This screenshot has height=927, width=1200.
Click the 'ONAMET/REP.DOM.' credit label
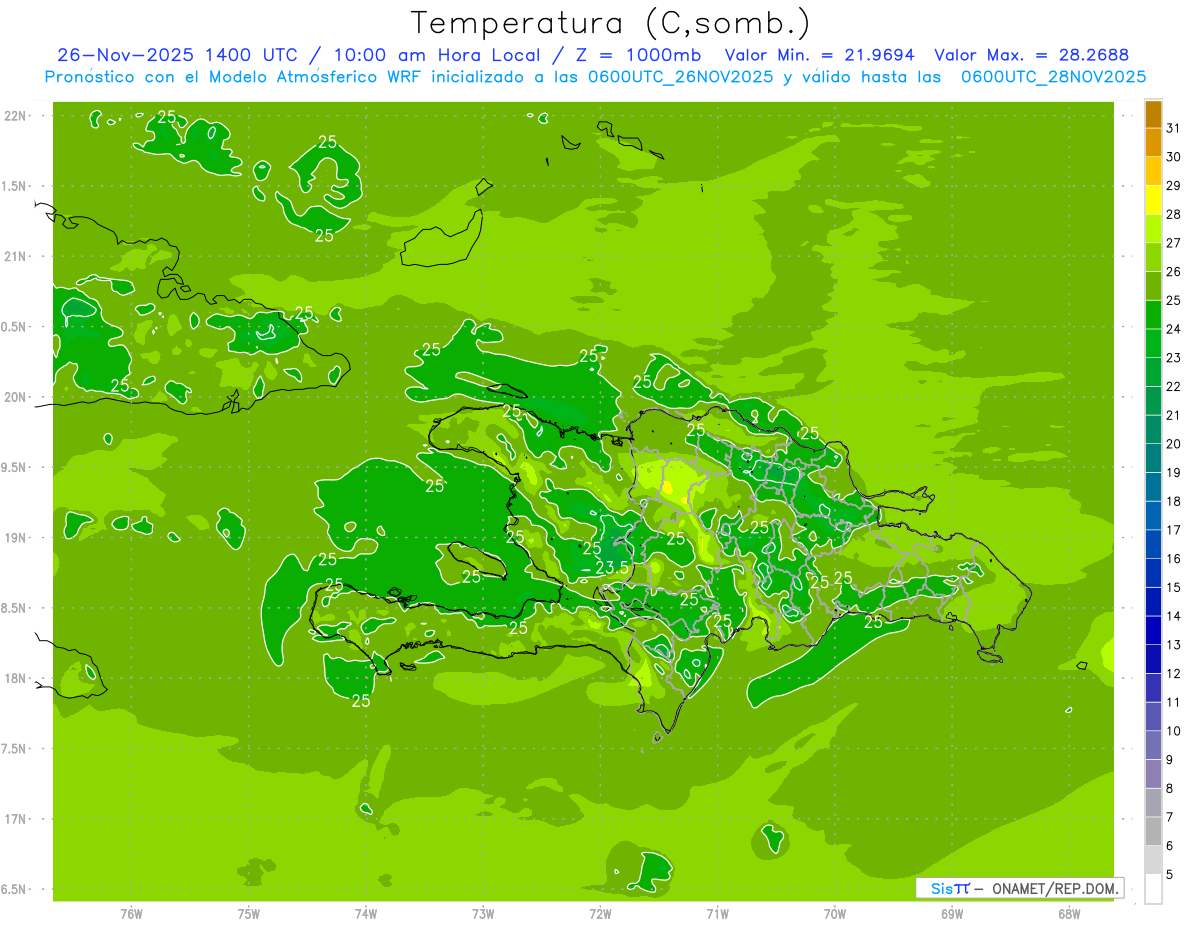tap(1054, 888)
